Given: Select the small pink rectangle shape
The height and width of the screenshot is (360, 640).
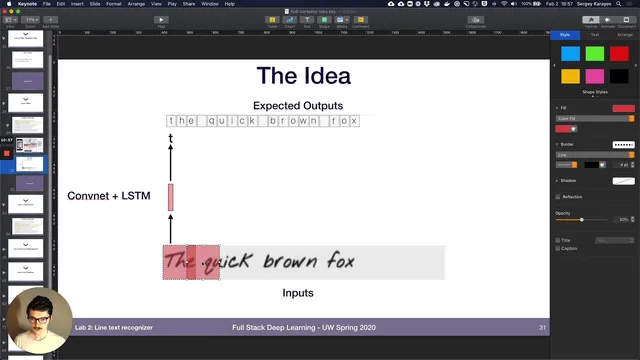Looking at the screenshot, I should 171,197.
